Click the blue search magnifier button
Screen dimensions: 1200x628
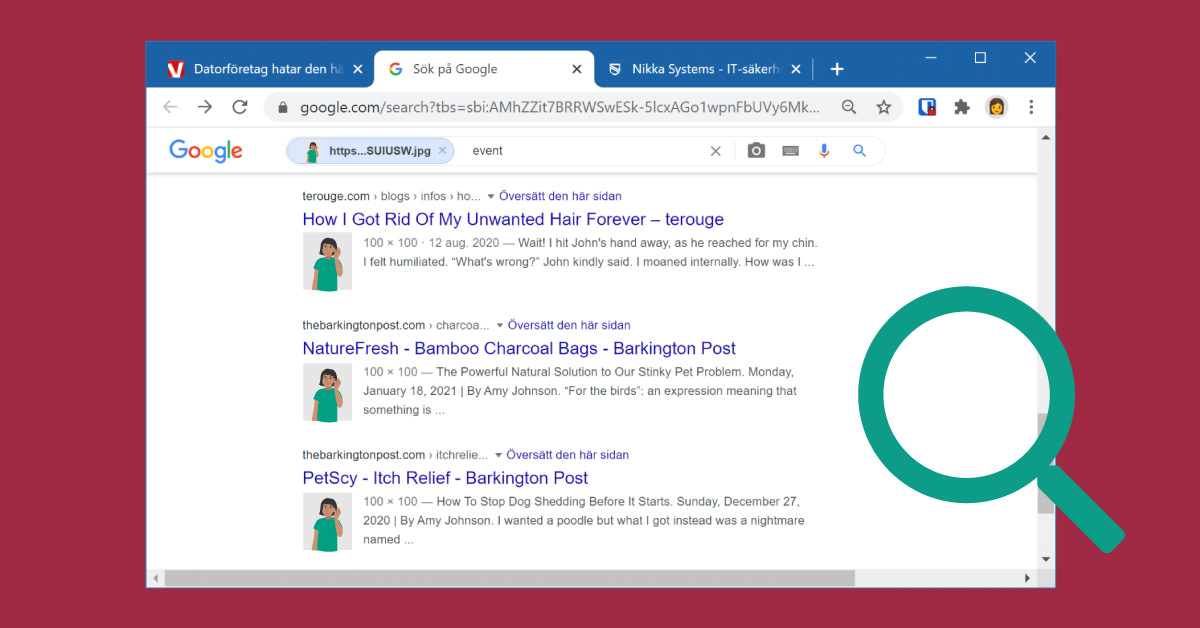(859, 151)
